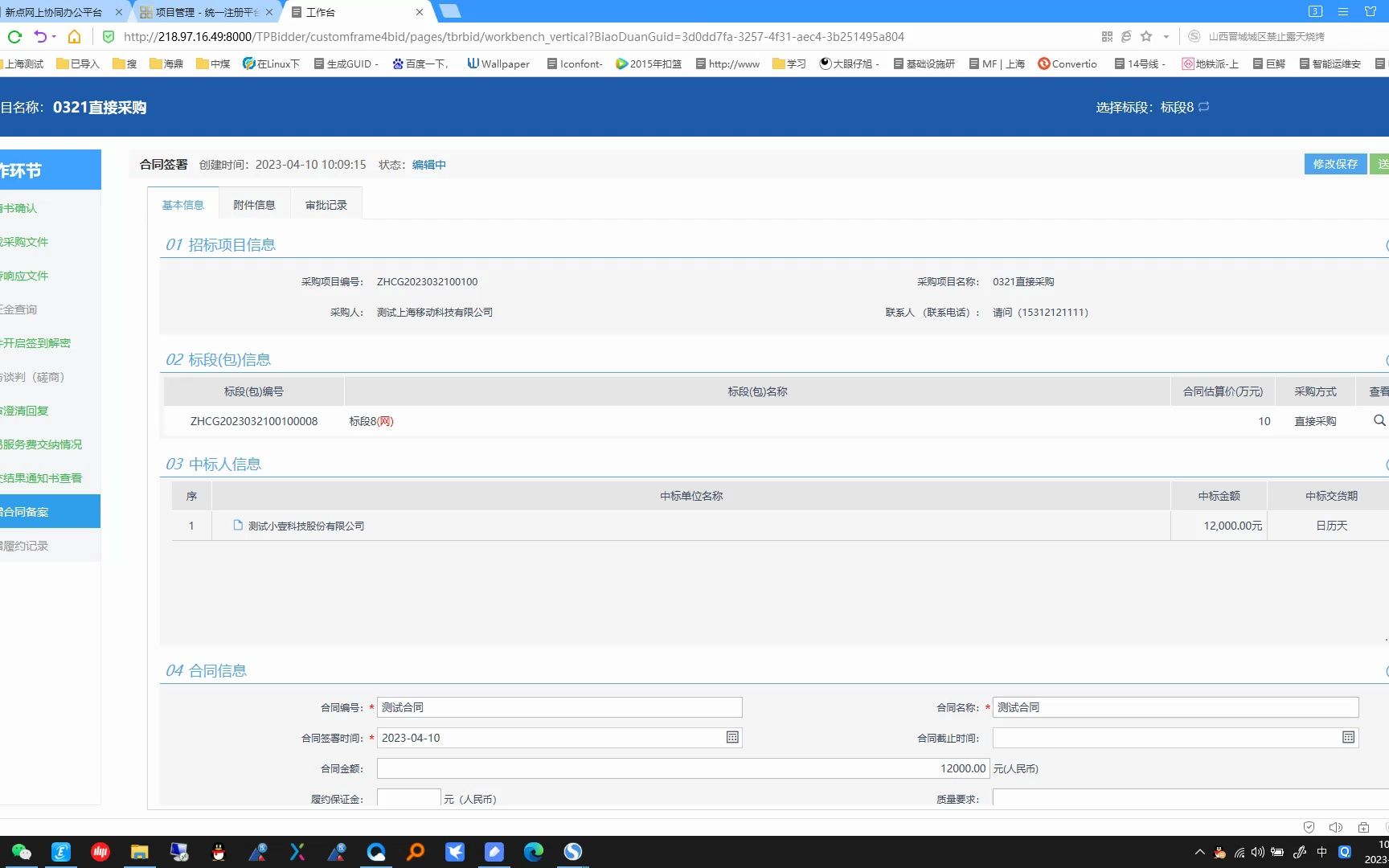1389x868 pixels.
Task: Click the undo/back arrow in the toolbar
Action: coord(40,36)
